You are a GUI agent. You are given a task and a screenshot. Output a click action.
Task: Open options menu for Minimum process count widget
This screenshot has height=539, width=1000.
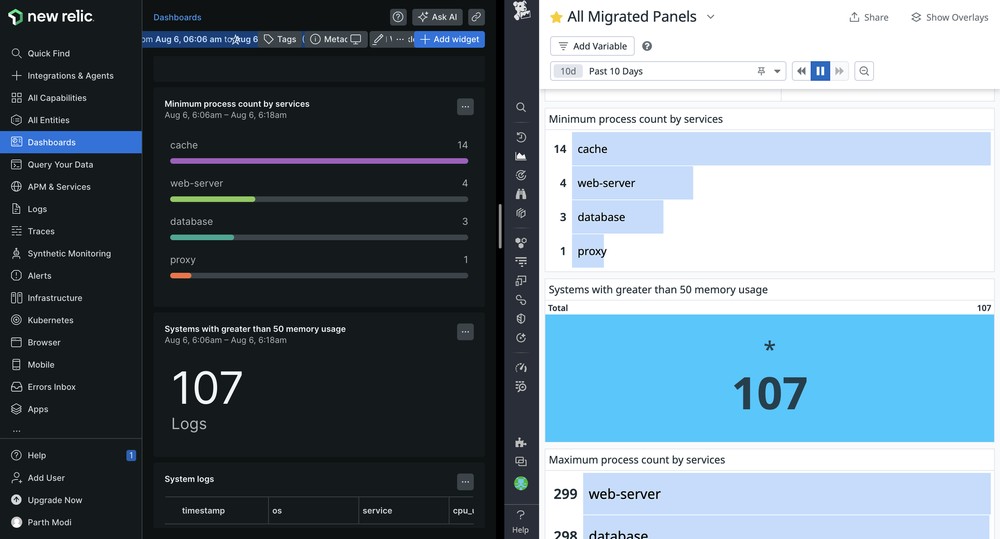(x=465, y=107)
